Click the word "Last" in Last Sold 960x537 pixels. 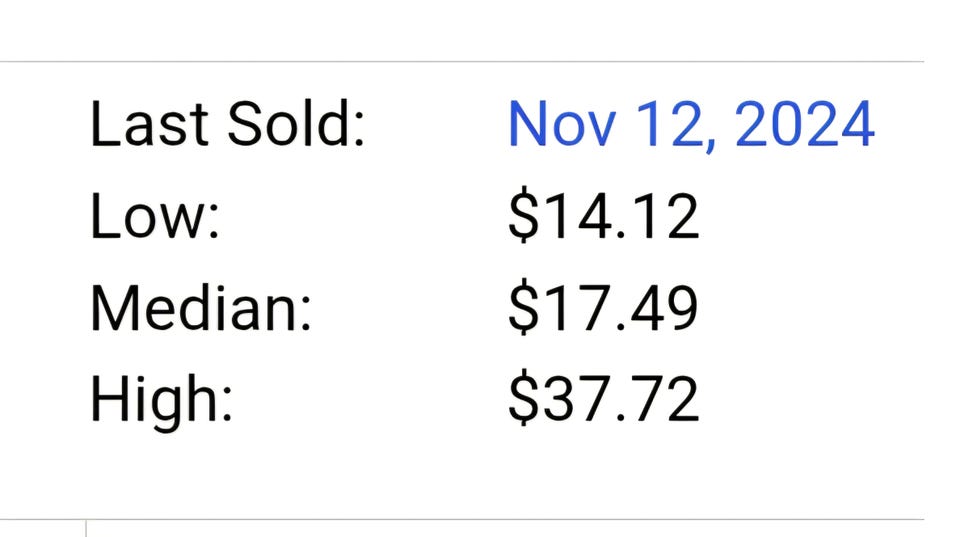click(x=148, y=124)
